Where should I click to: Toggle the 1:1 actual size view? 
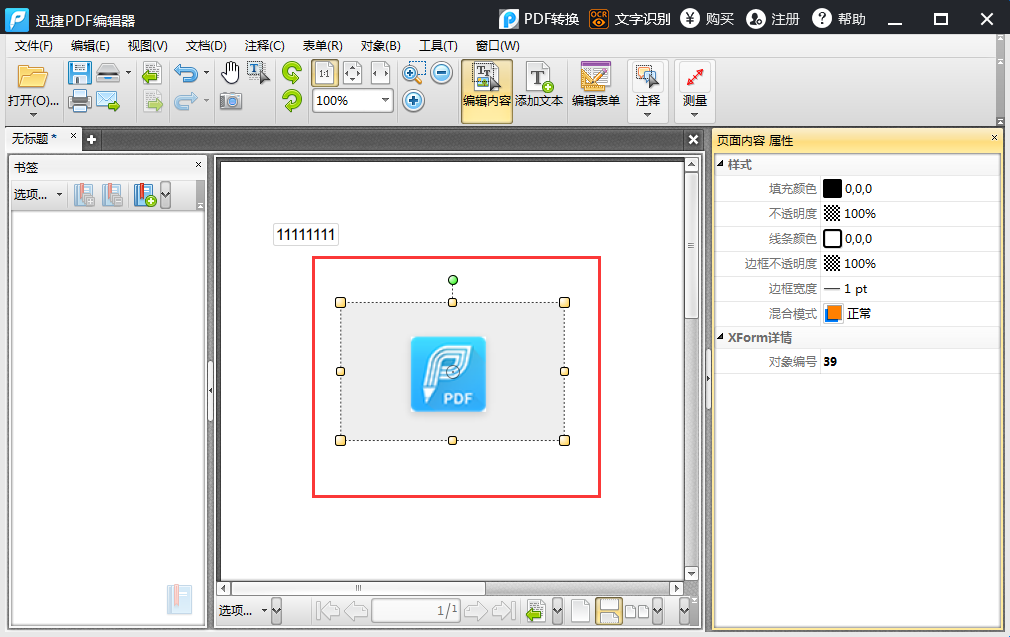(x=322, y=72)
